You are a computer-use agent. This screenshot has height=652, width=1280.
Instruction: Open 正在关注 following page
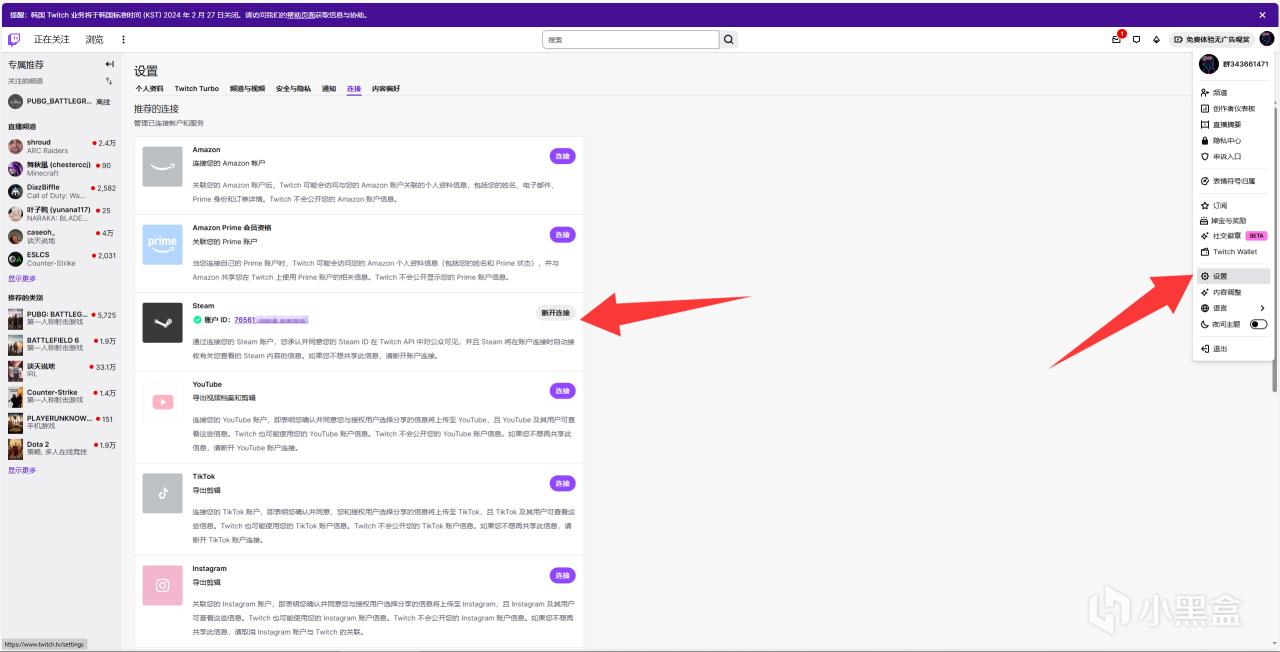click(52, 40)
